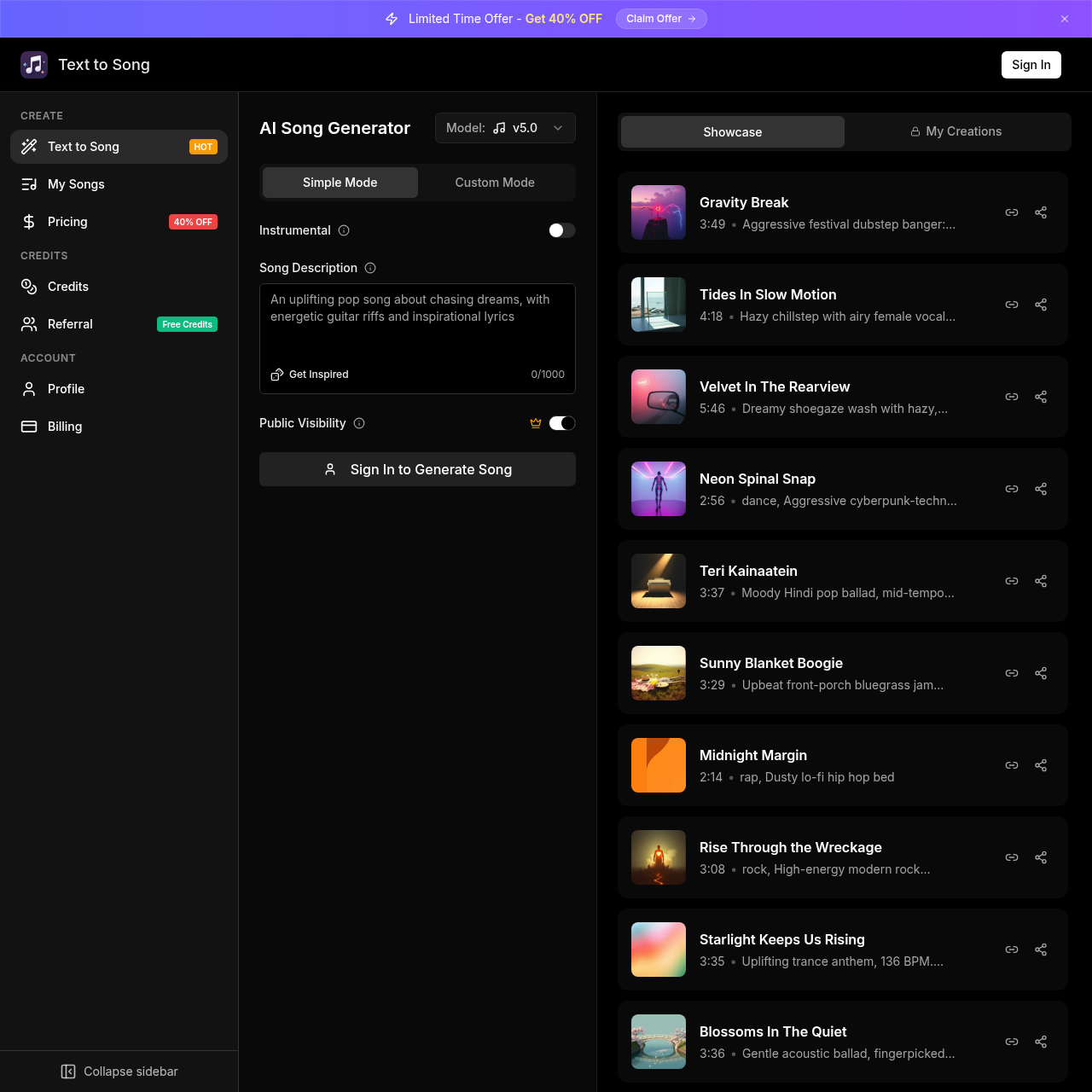1092x1092 pixels.
Task: Open the Pricing page with 40% OFF badge
Action: click(x=67, y=222)
